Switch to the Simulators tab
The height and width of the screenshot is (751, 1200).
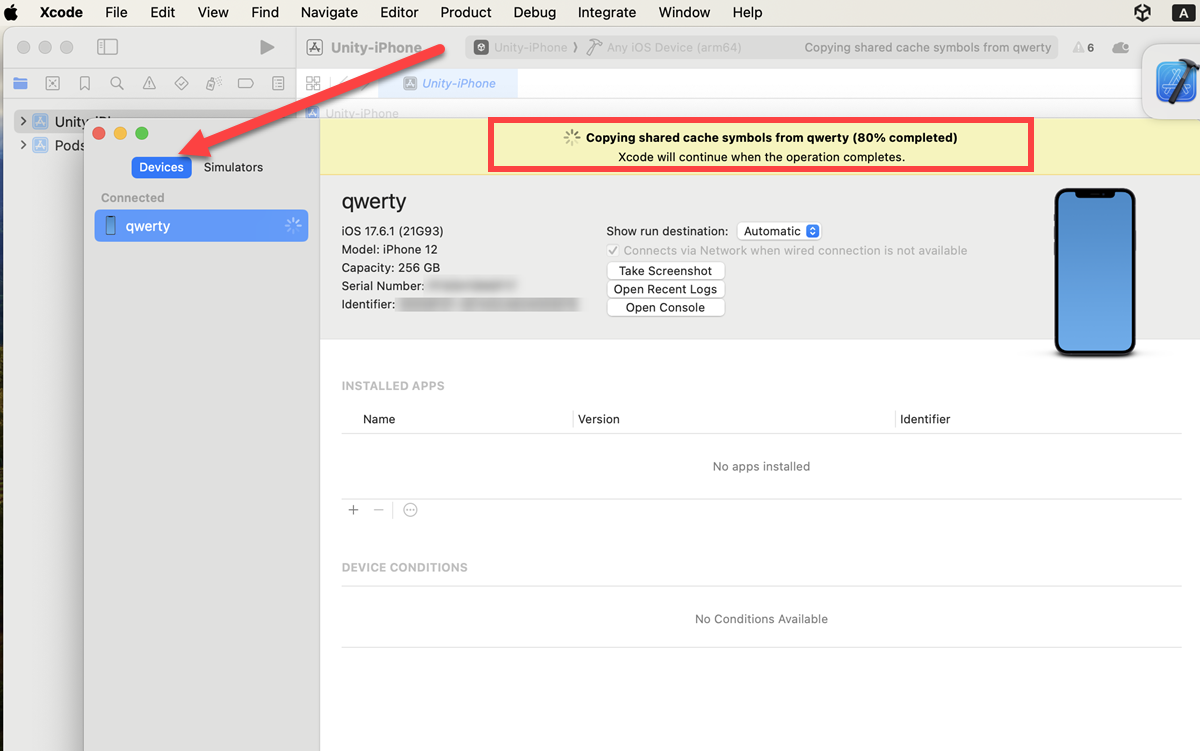233,167
